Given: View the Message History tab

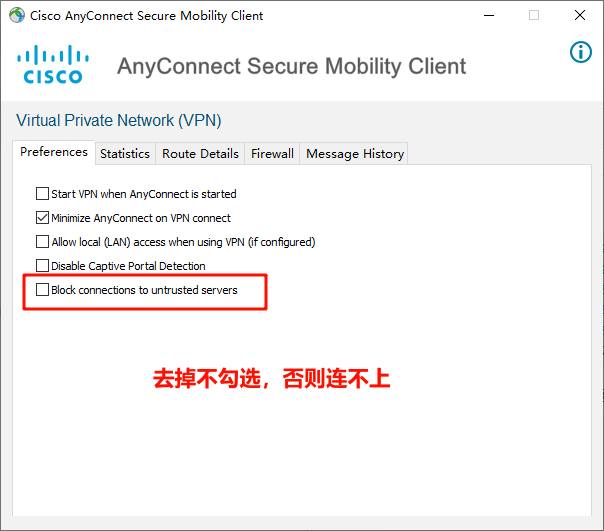Looking at the screenshot, I should 355,154.
